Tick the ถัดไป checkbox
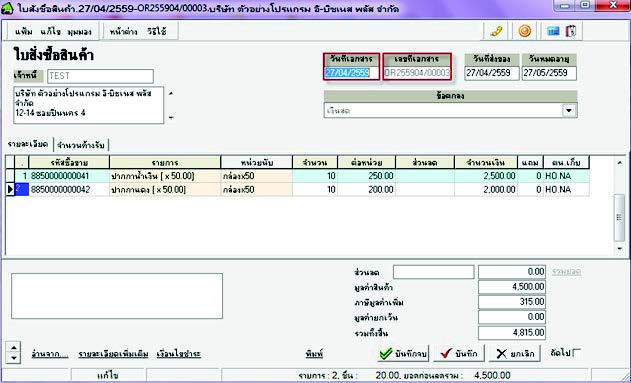Screen dimensions: 631x383 576,353
